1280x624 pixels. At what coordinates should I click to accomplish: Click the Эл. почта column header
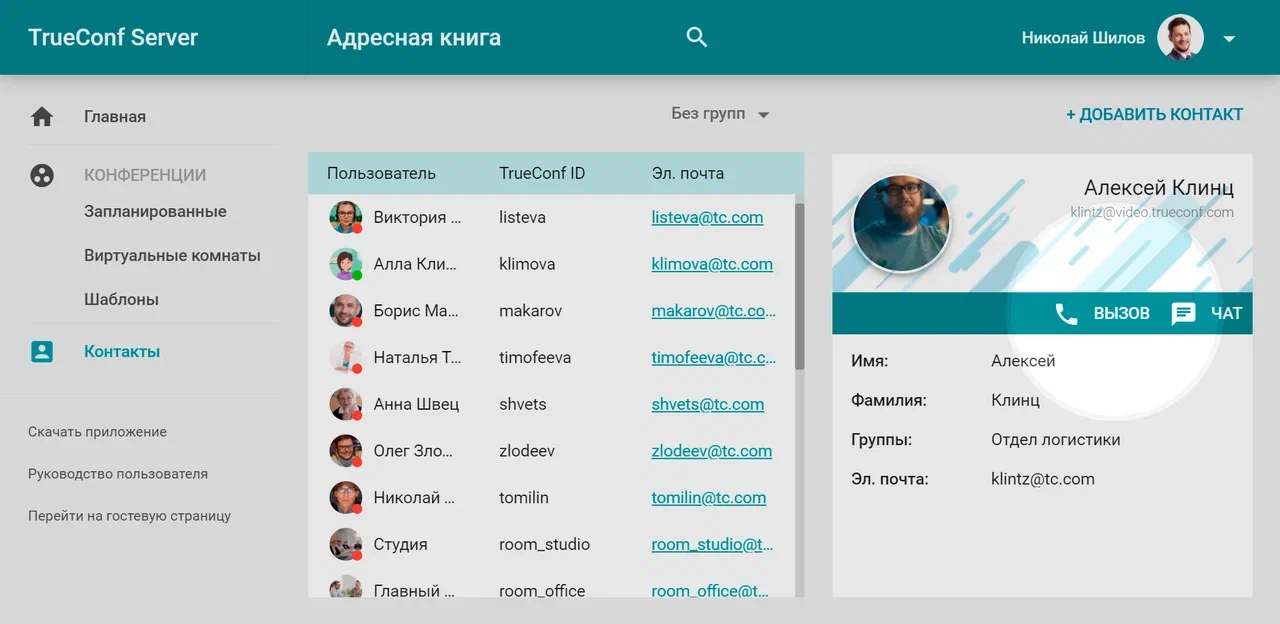(x=687, y=173)
